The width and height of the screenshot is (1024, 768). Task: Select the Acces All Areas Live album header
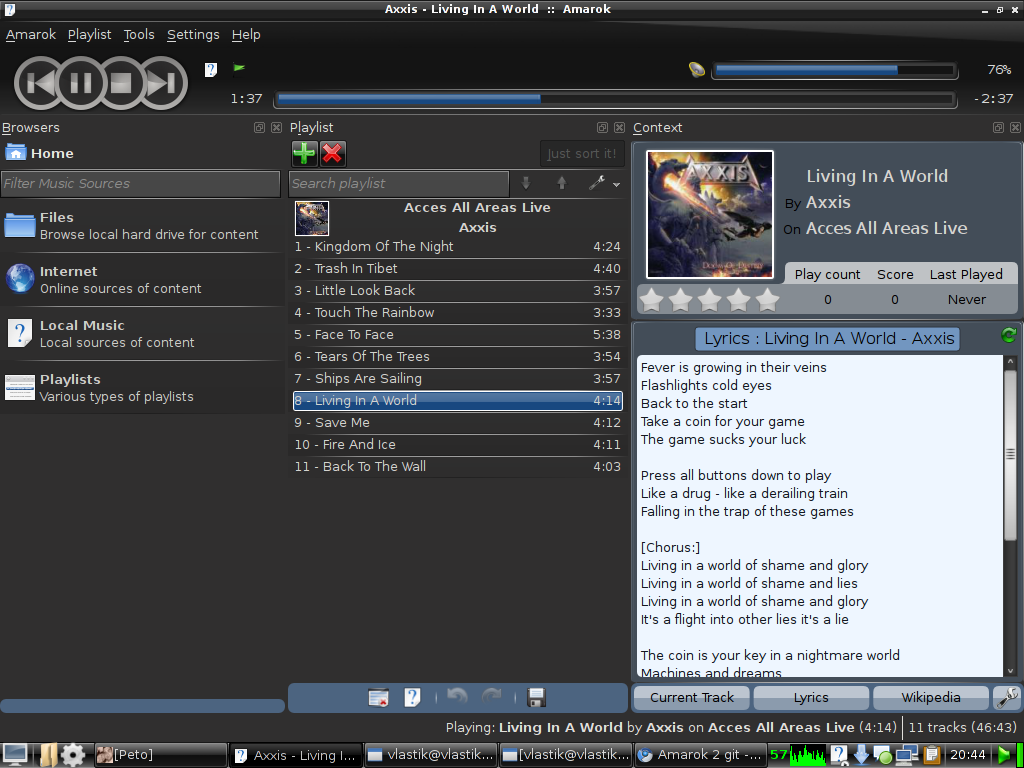[x=457, y=217]
